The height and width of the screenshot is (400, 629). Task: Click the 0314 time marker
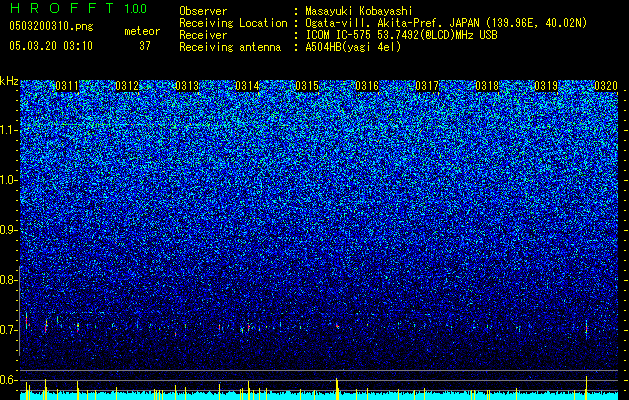[247, 86]
